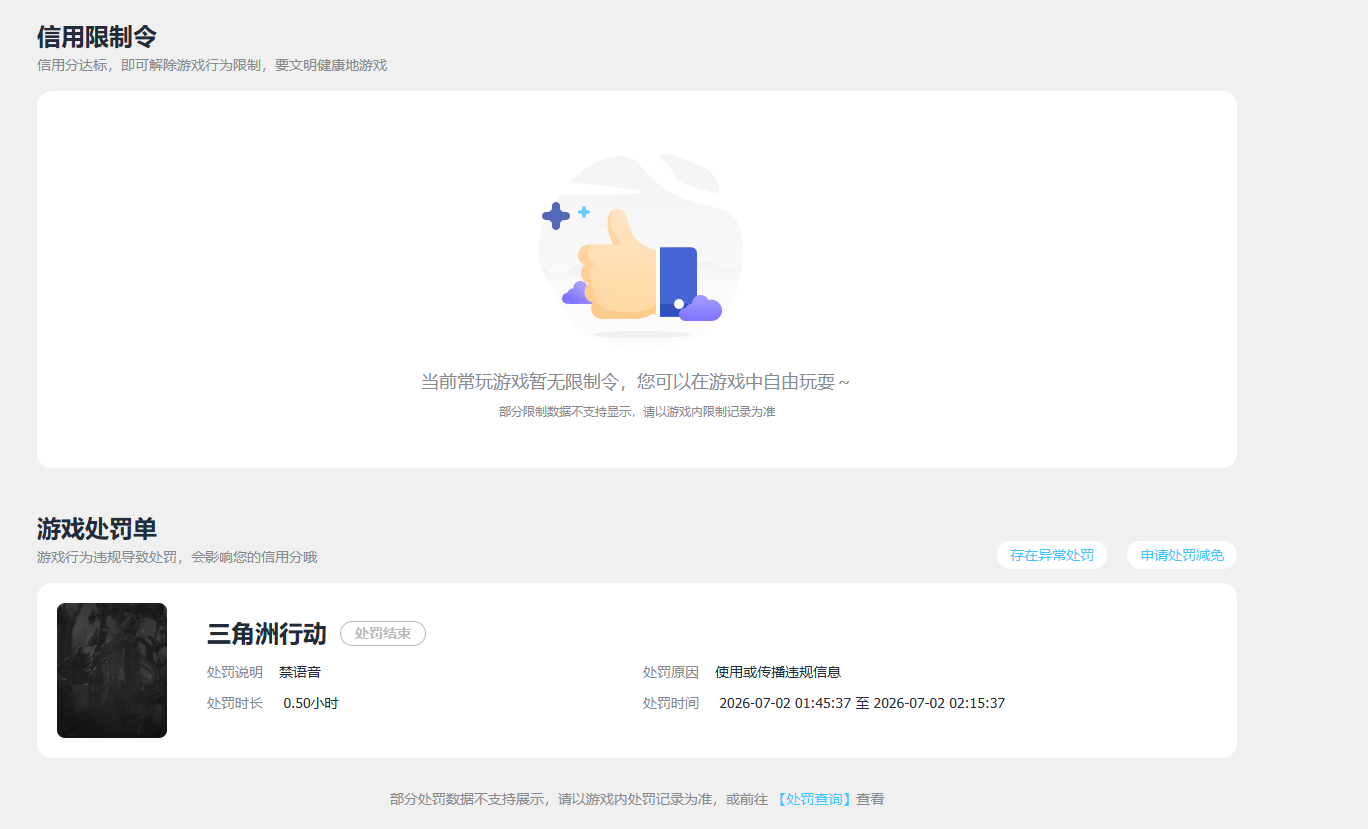1368x829 pixels.
Task: Click the 当前常玩游戏暂无限制令 message
Action: tap(636, 382)
